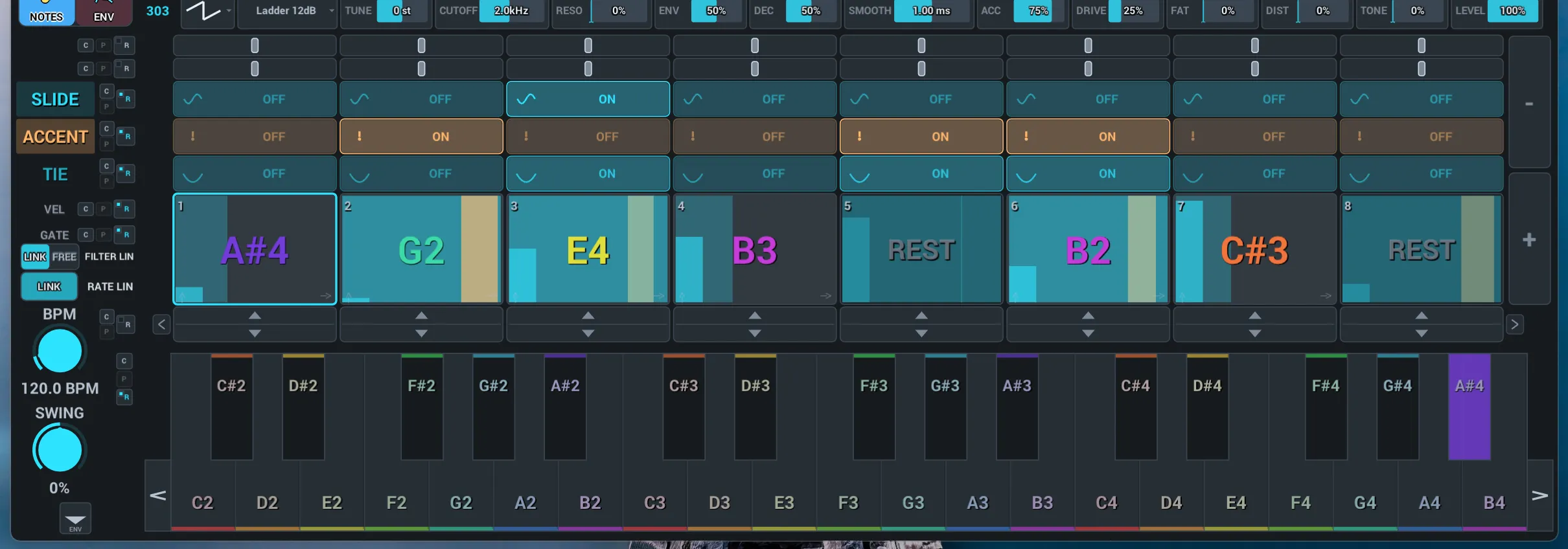Click the ACCENT row randomize R icon
This screenshot has height=549, width=1568.
click(126, 137)
